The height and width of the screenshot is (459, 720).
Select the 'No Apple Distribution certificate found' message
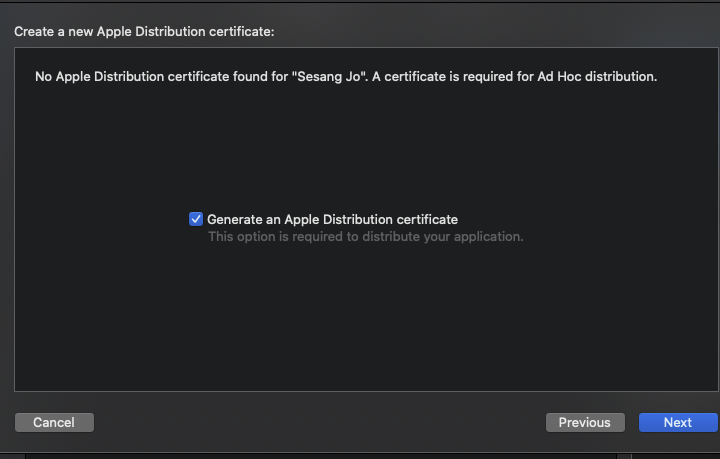tap(346, 76)
